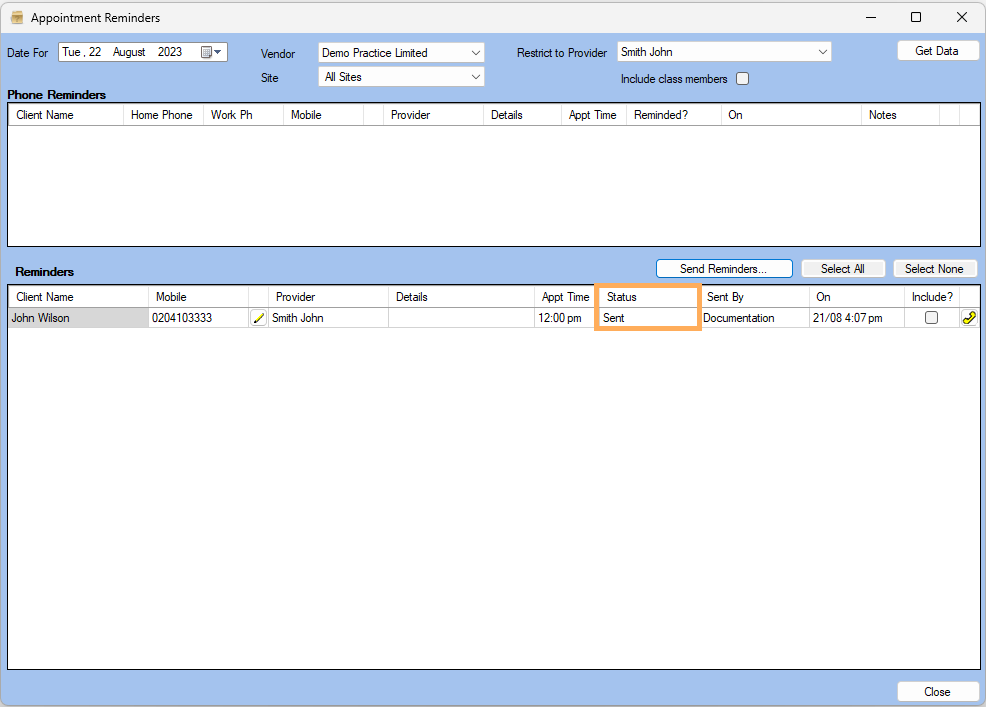Screen dimensions: 986x707
Task: Click the Select All button
Action: (843, 269)
